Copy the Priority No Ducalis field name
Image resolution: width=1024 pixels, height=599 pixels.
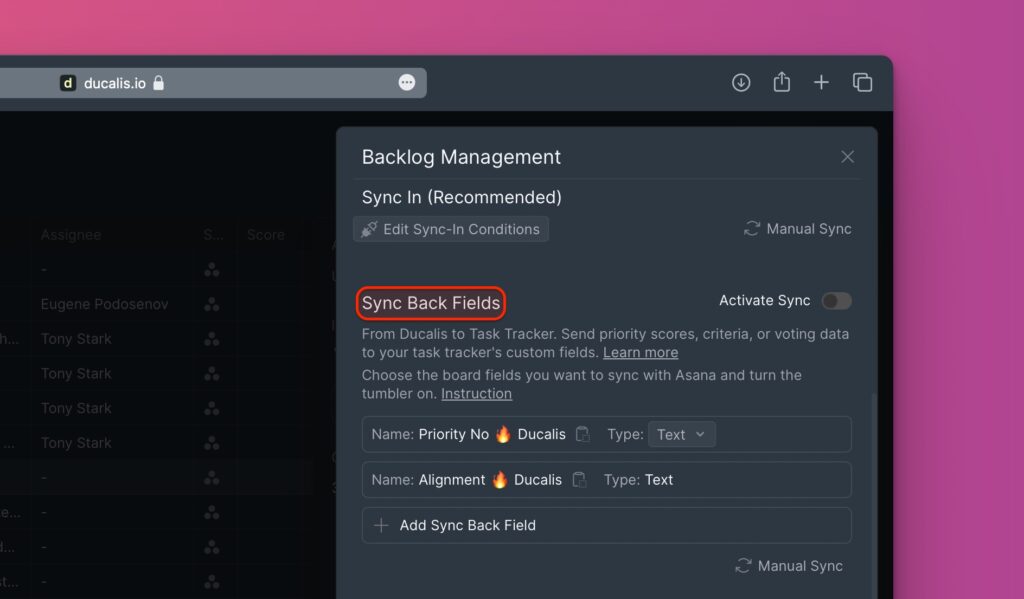(583, 434)
